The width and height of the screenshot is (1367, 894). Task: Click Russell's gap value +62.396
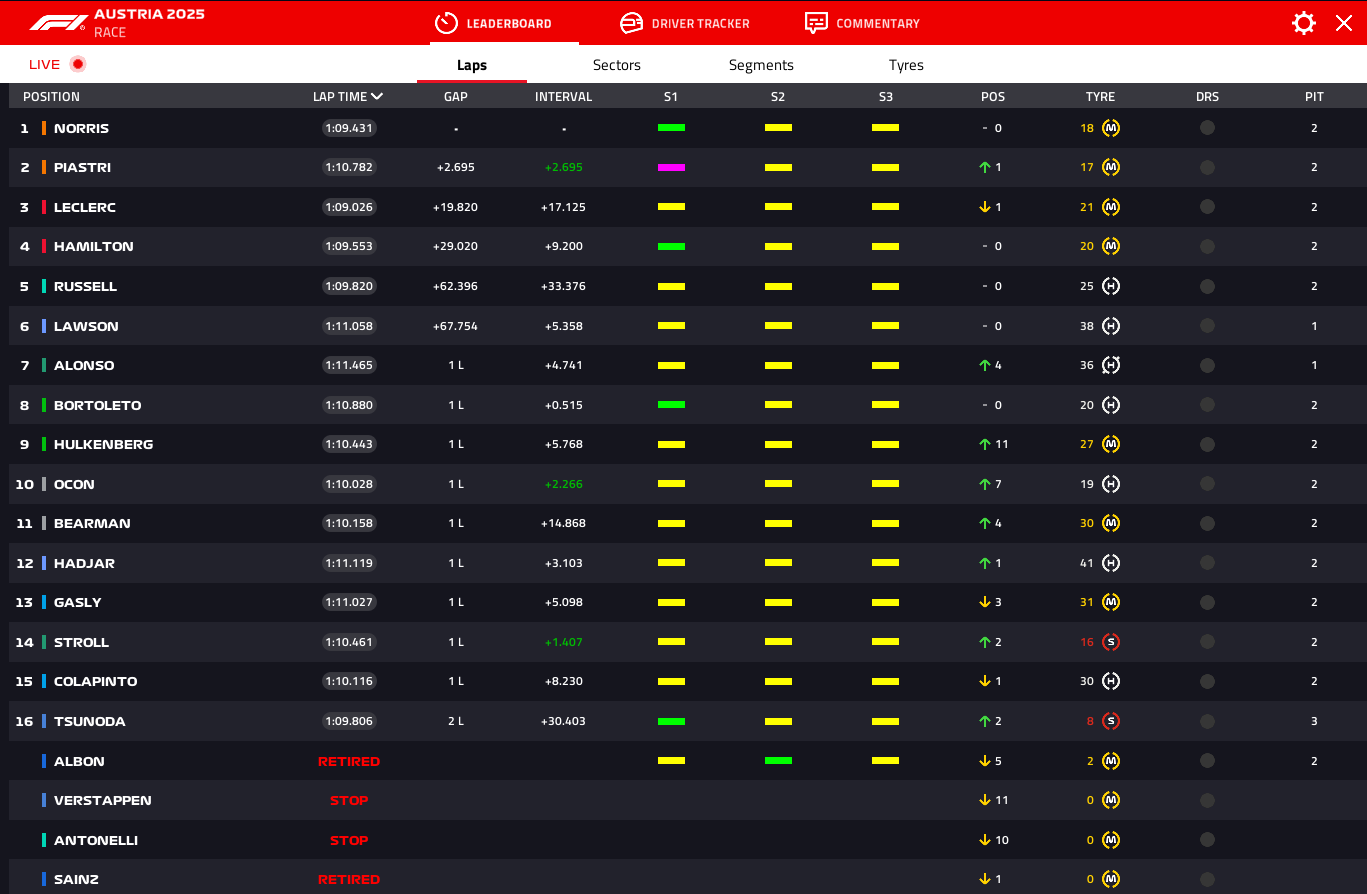coord(456,286)
